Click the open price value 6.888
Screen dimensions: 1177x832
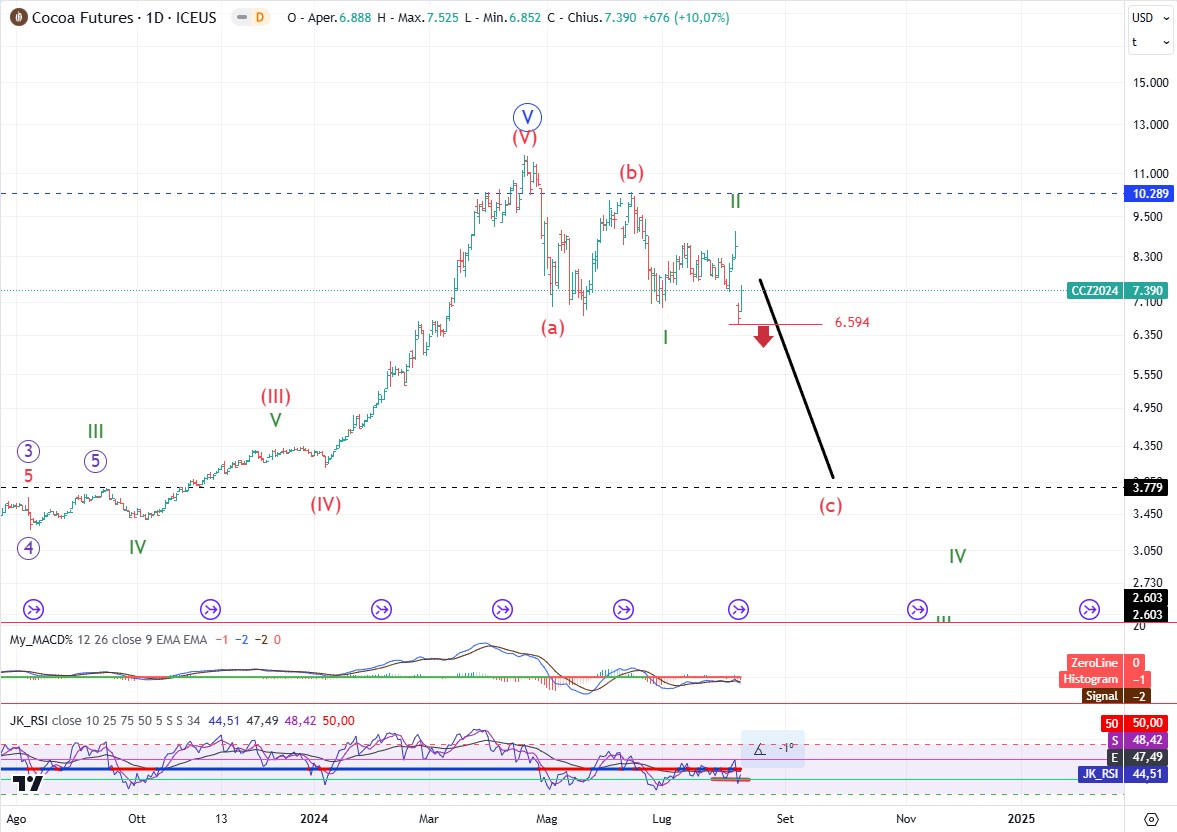[x=355, y=17]
